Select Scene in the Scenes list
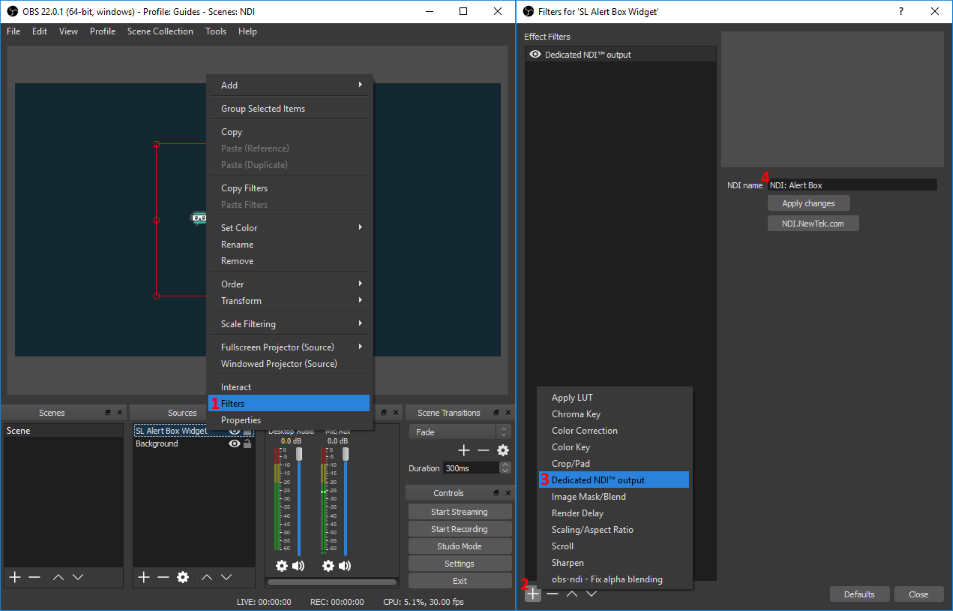953x611 pixels. [63, 430]
